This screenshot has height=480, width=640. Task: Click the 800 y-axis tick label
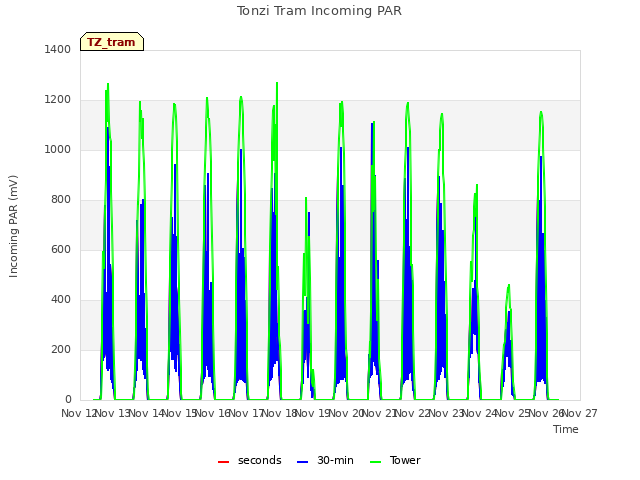(x=61, y=200)
